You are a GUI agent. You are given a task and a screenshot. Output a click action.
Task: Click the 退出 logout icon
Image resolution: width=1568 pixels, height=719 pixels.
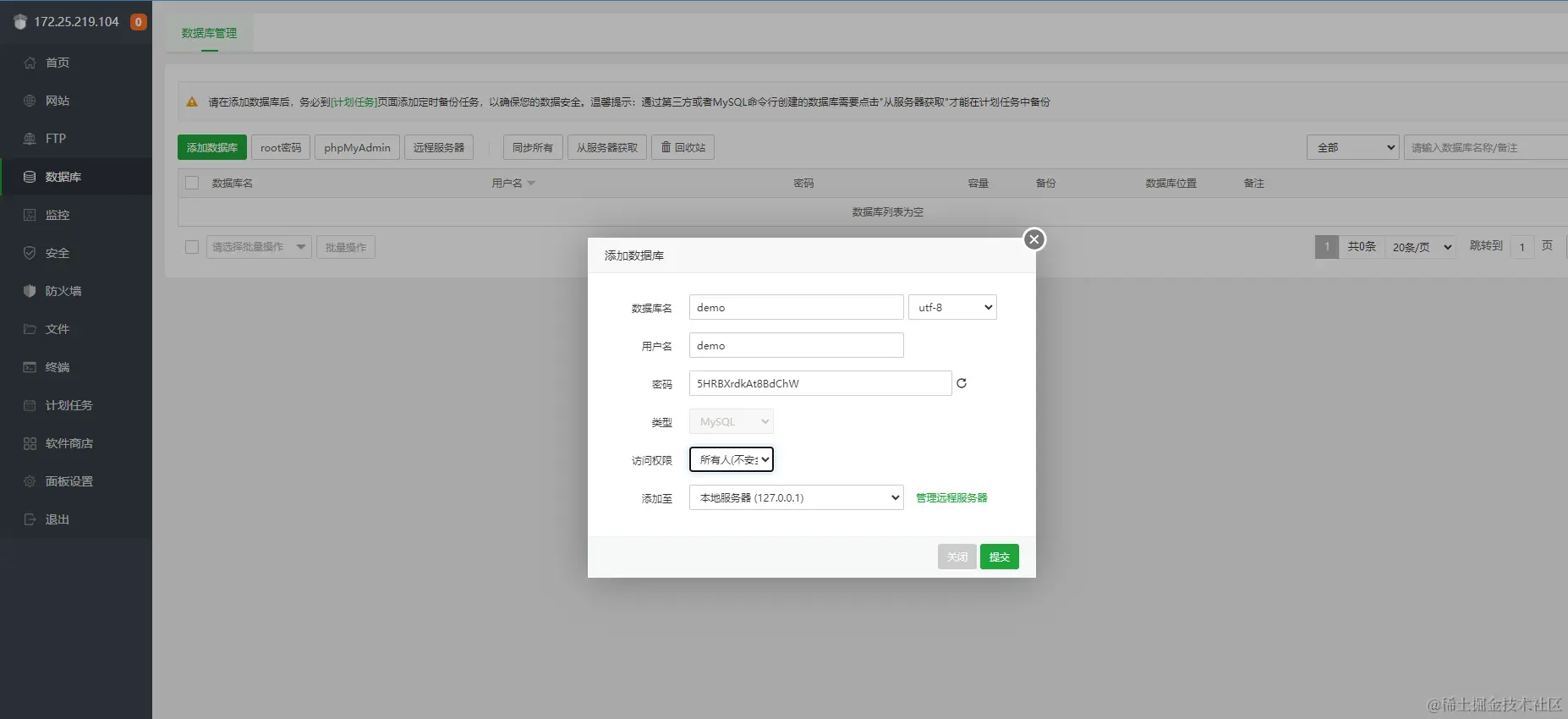coord(30,519)
